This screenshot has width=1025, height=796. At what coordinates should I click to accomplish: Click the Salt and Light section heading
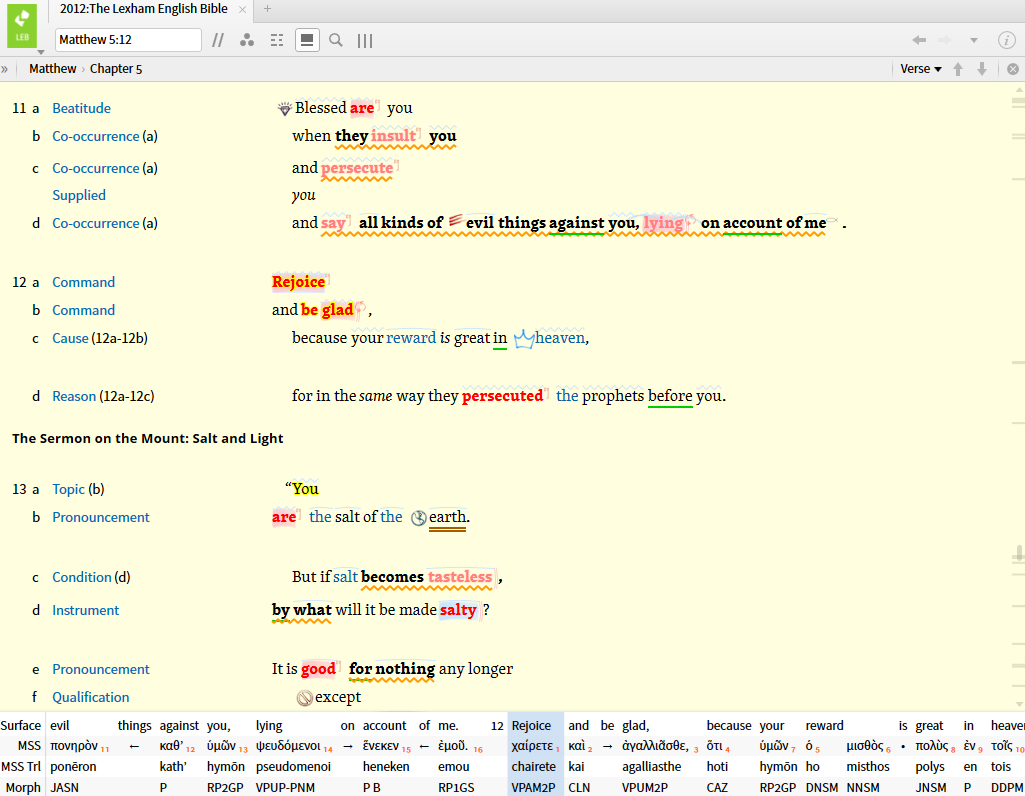pos(148,439)
